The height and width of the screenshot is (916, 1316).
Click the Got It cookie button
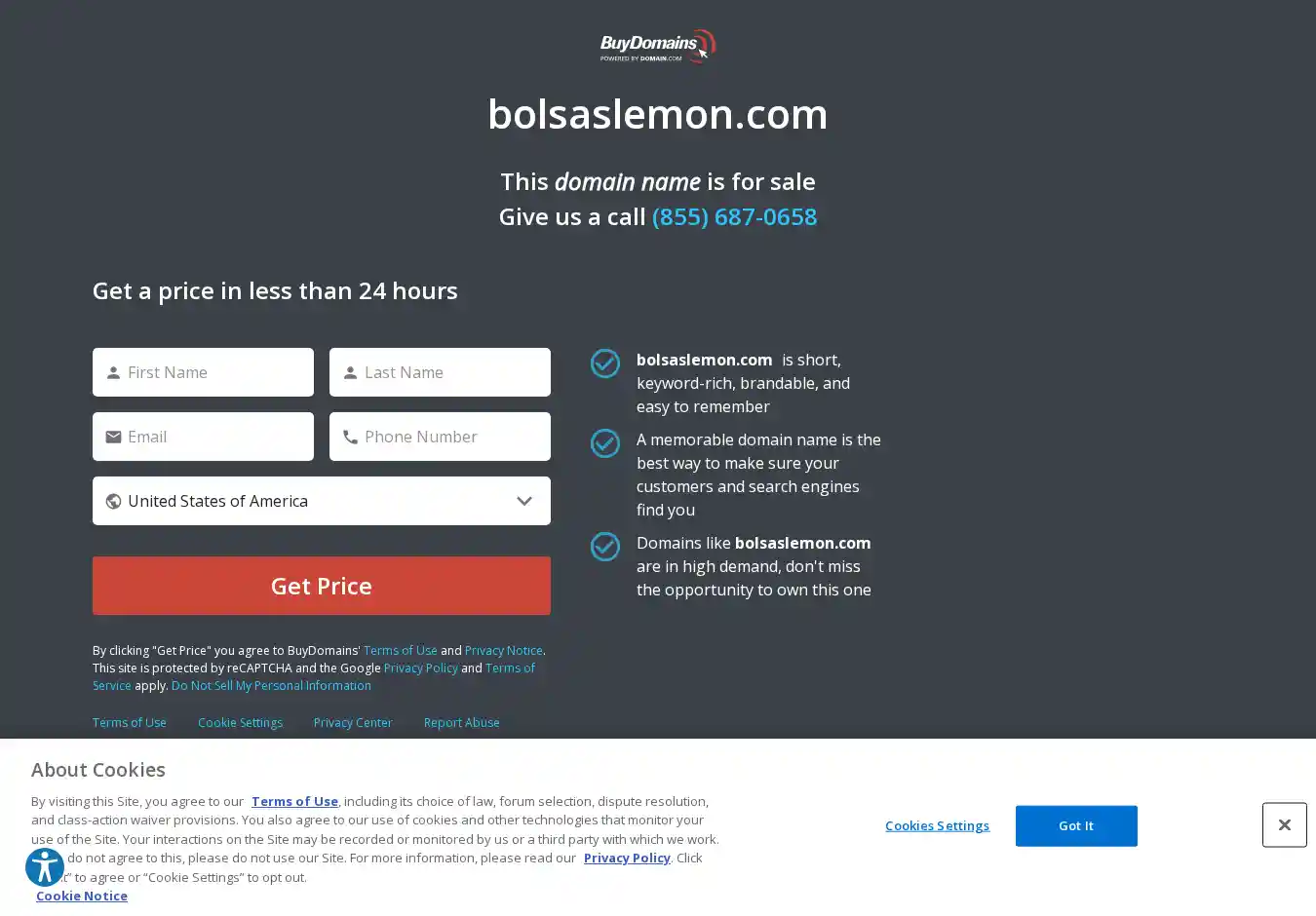(1075, 825)
